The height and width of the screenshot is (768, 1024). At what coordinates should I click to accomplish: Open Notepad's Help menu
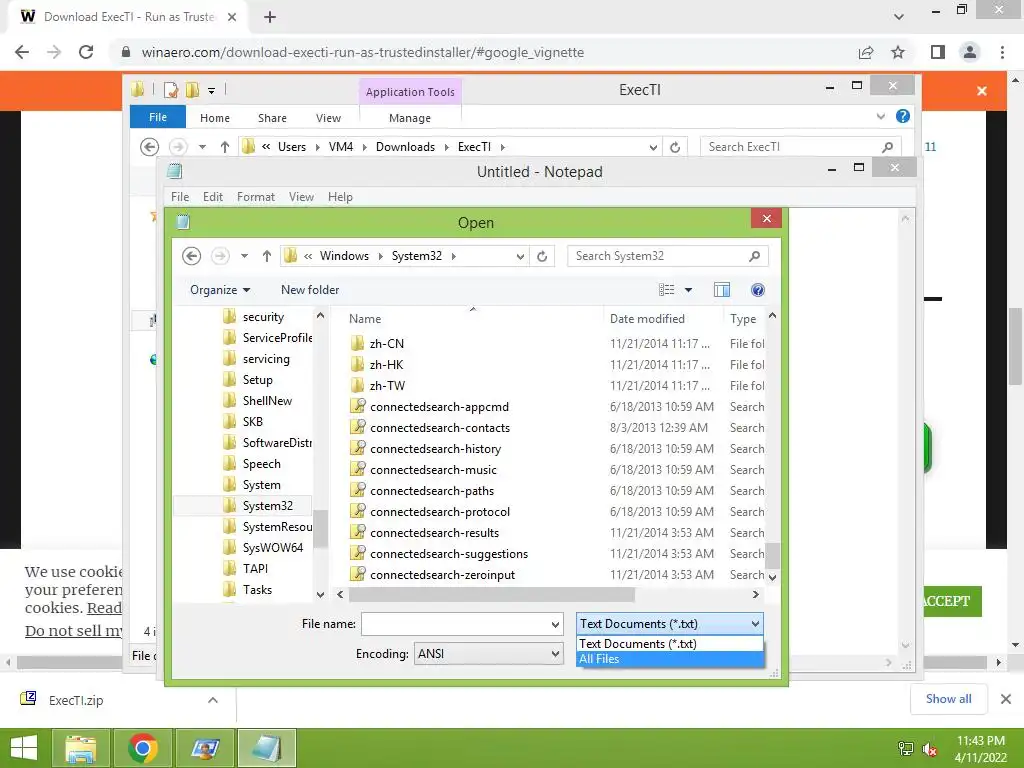tap(340, 197)
